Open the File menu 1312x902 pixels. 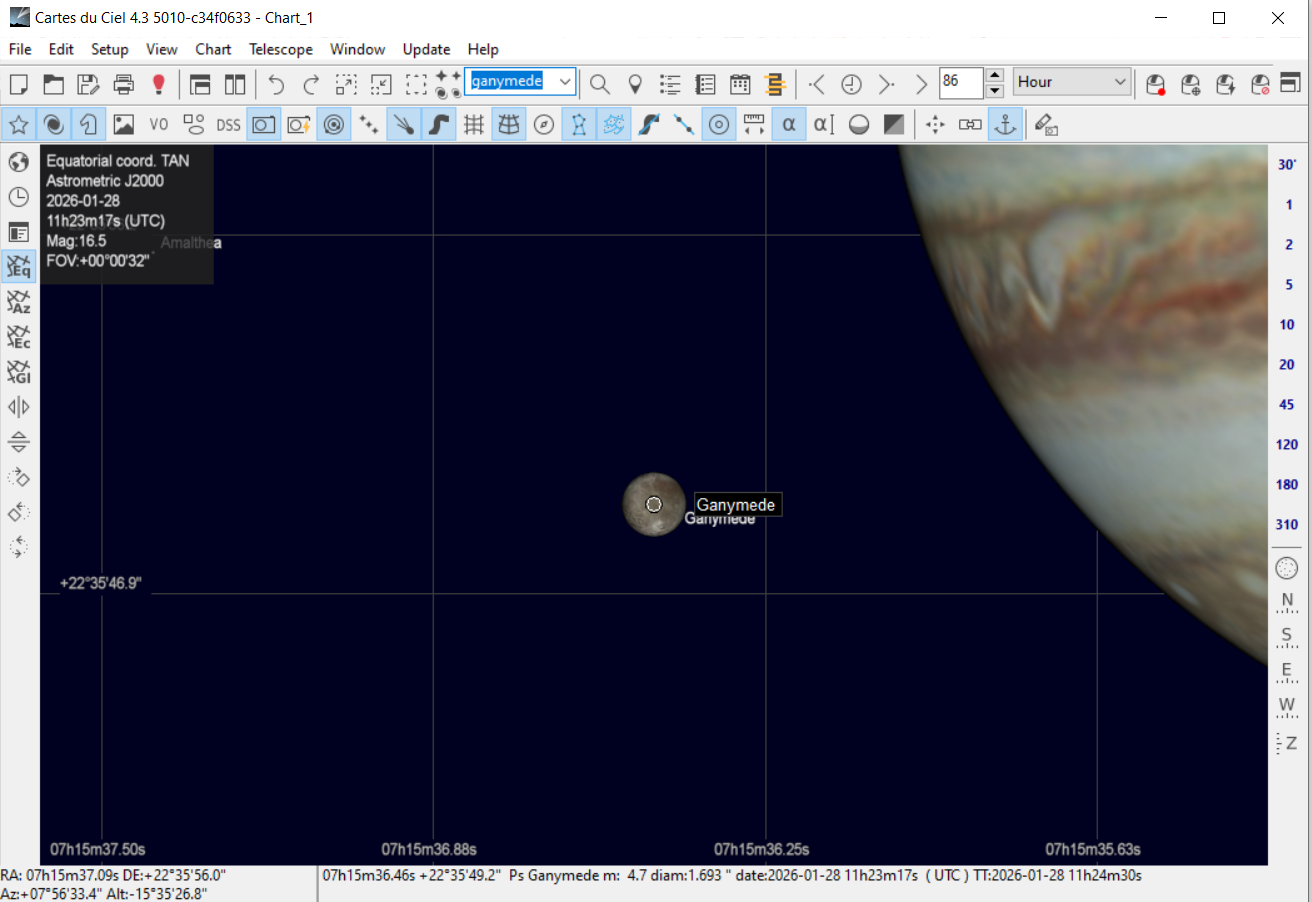pos(20,49)
